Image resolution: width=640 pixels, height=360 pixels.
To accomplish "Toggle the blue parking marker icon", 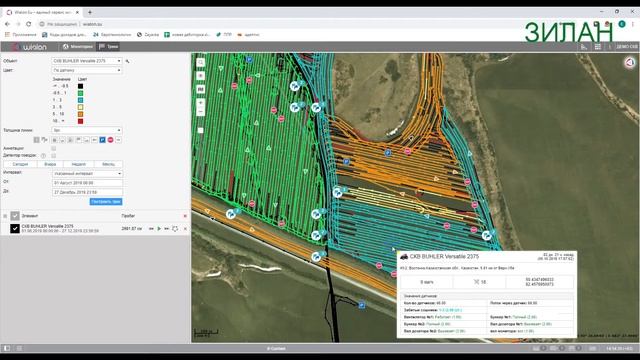I will click(102, 140).
